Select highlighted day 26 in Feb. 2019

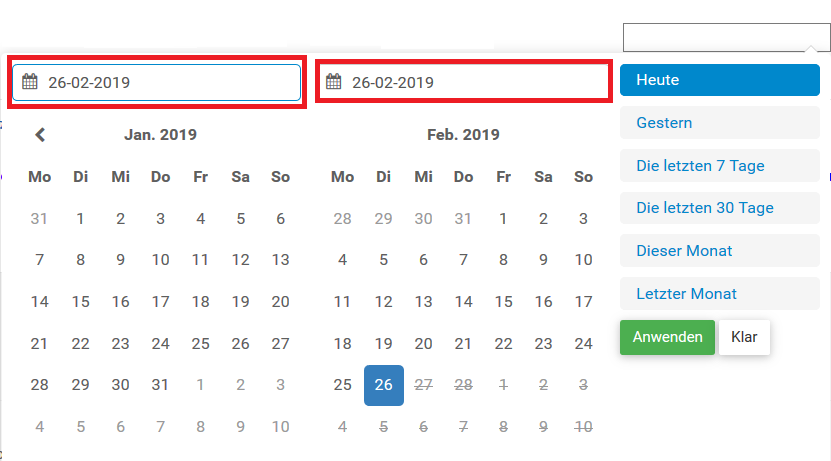coord(384,385)
